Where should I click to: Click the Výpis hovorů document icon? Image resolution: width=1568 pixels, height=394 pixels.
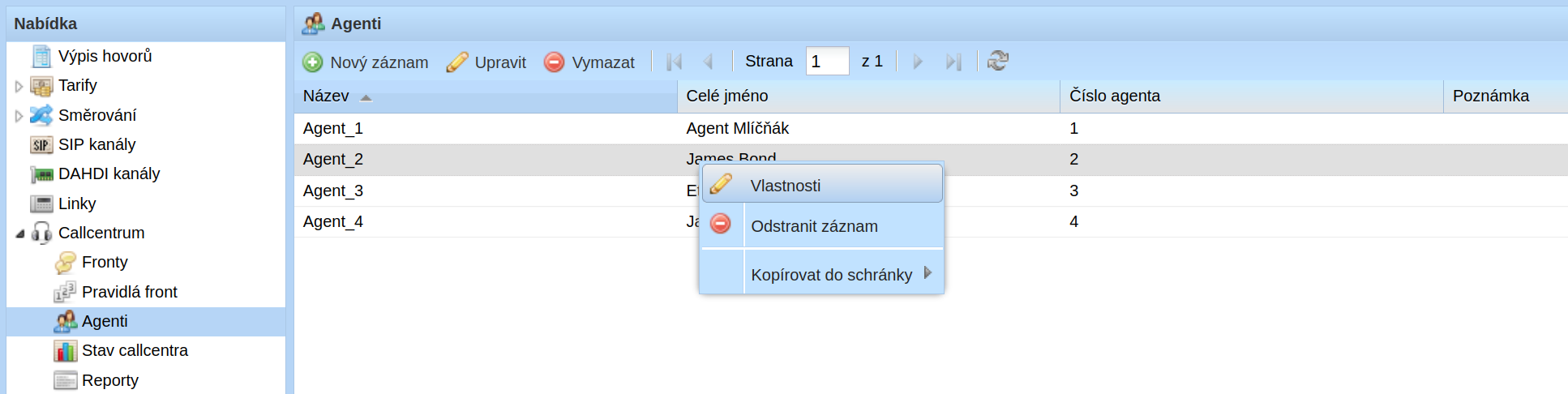point(41,57)
